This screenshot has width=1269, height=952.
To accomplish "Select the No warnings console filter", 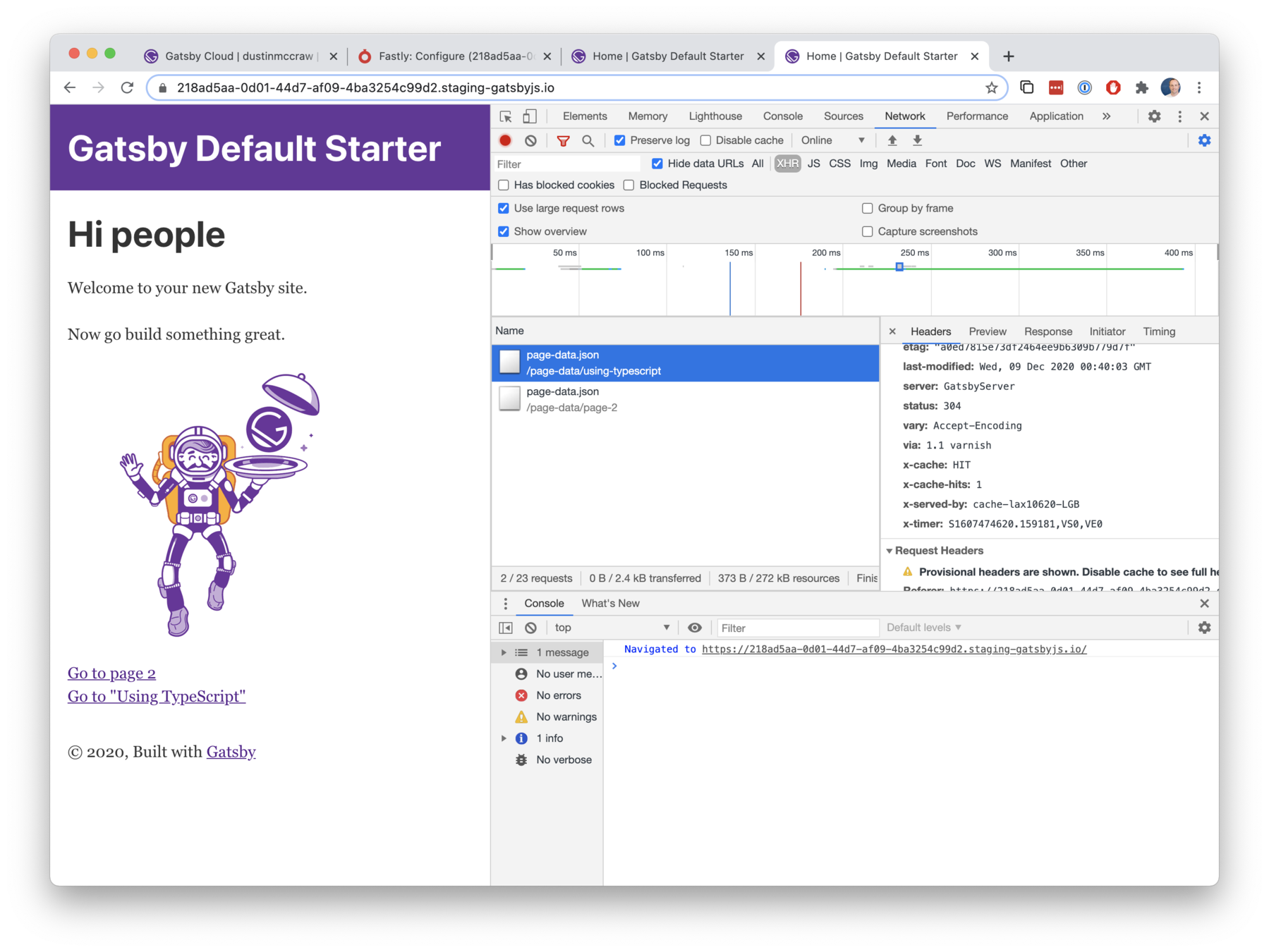I will click(x=548, y=717).
